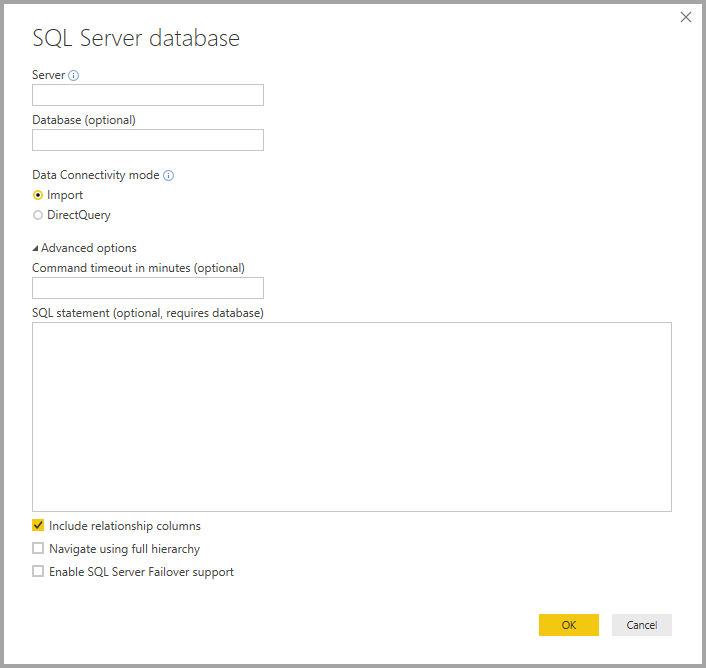The height and width of the screenshot is (668, 706).
Task: Click the Data Connectivity mode info icon
Action: (168, 175)
